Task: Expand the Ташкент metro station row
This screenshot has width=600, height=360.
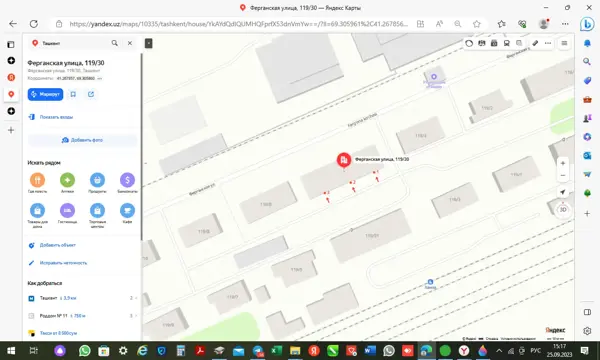Action: tap(82, 298)
